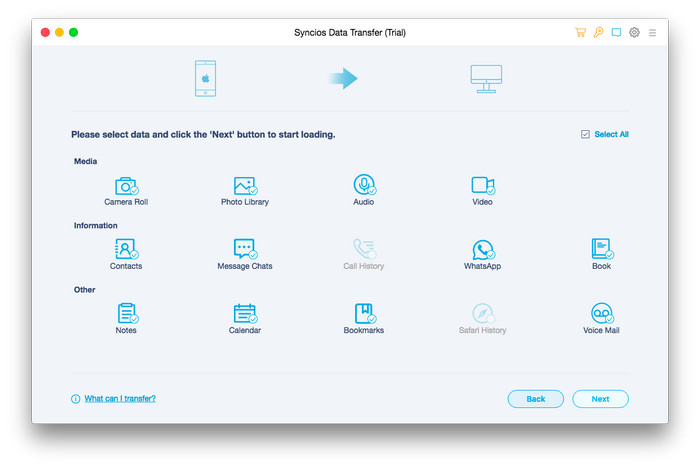Open the feedback chat icon
This screenshot has height=469, width=700.
pyautogui.click(x=616, y=33)
